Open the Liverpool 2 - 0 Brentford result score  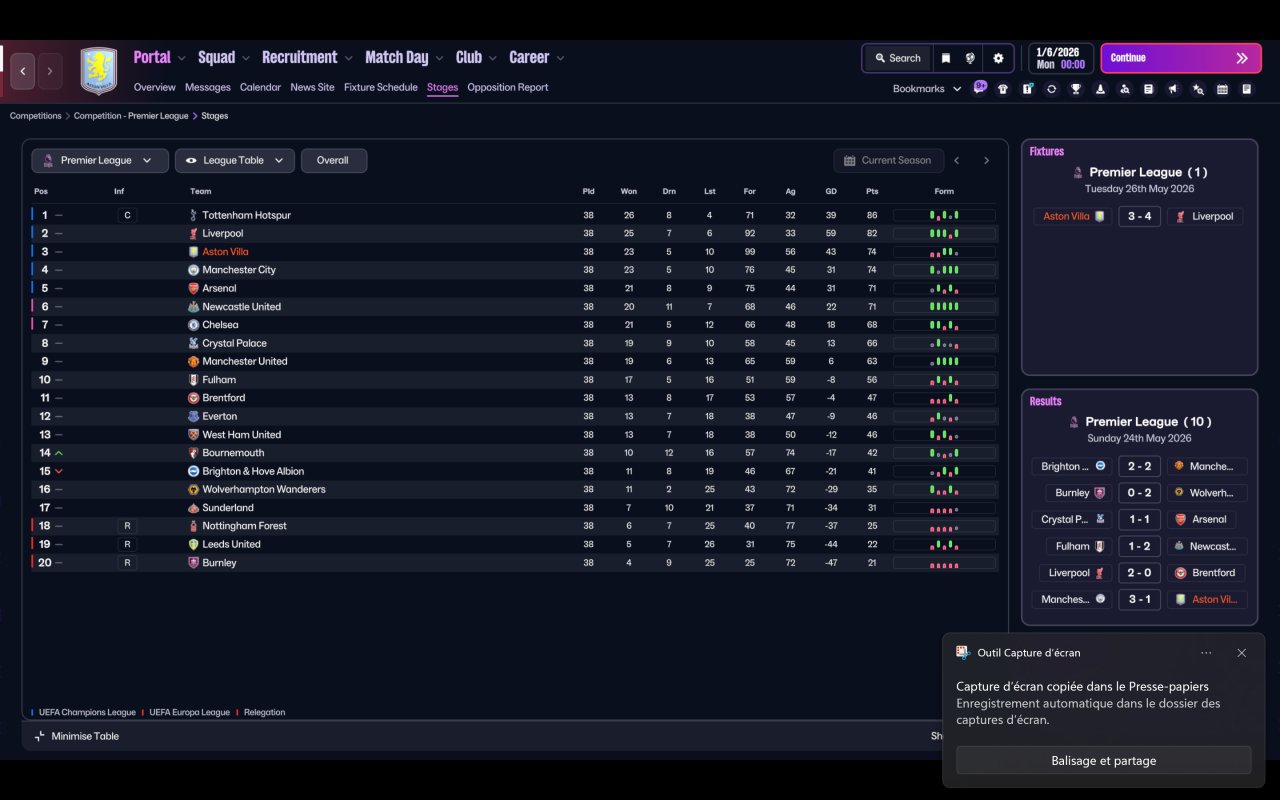(1139, 573)
